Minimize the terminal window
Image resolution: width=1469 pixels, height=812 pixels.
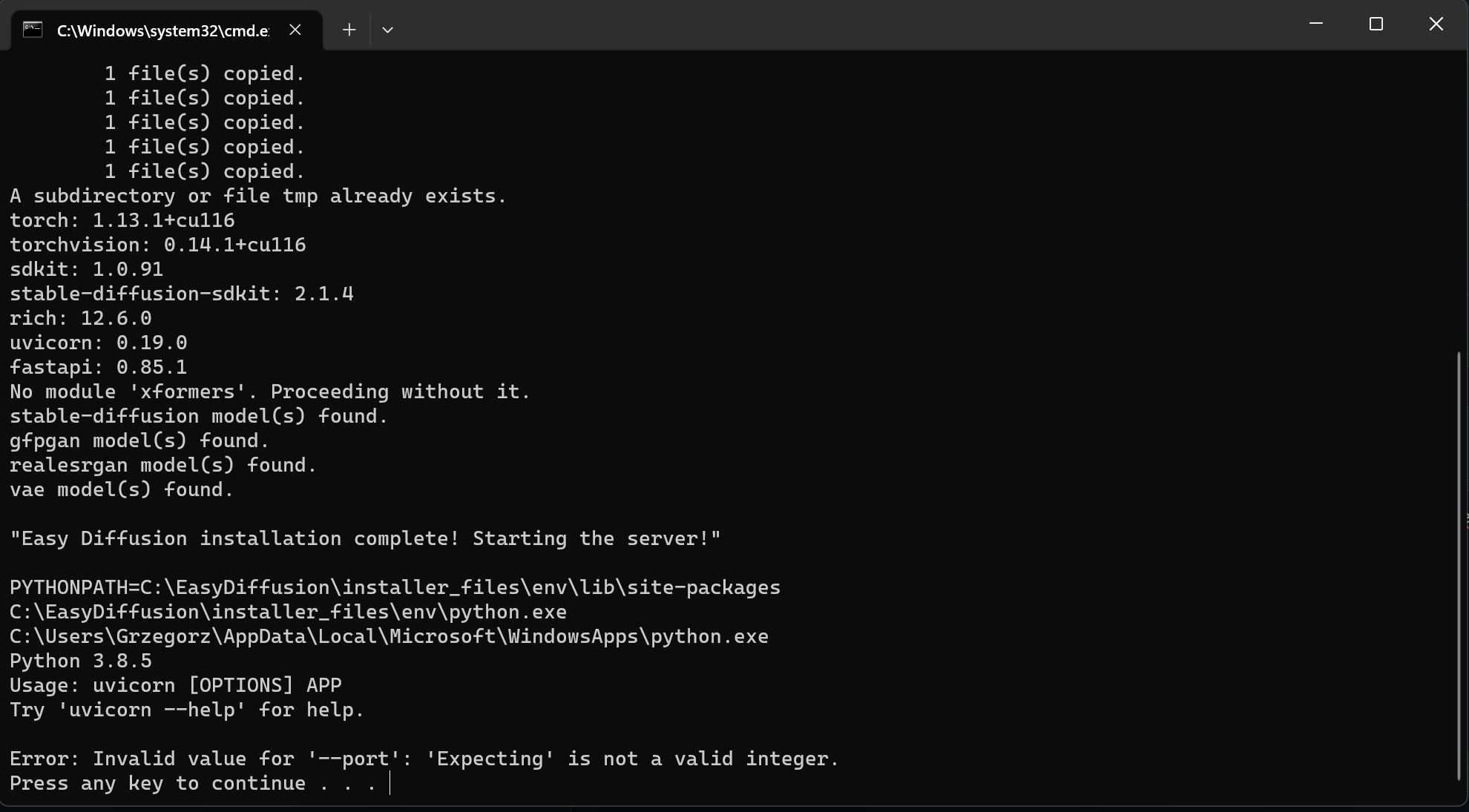(1316, 24)
